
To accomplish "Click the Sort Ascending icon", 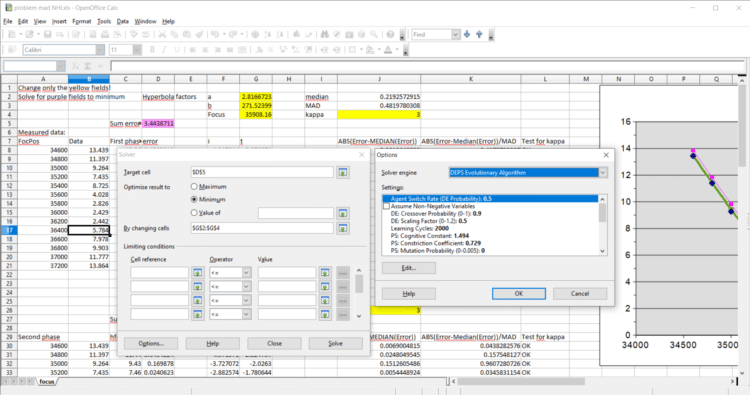I will point(267,34).
